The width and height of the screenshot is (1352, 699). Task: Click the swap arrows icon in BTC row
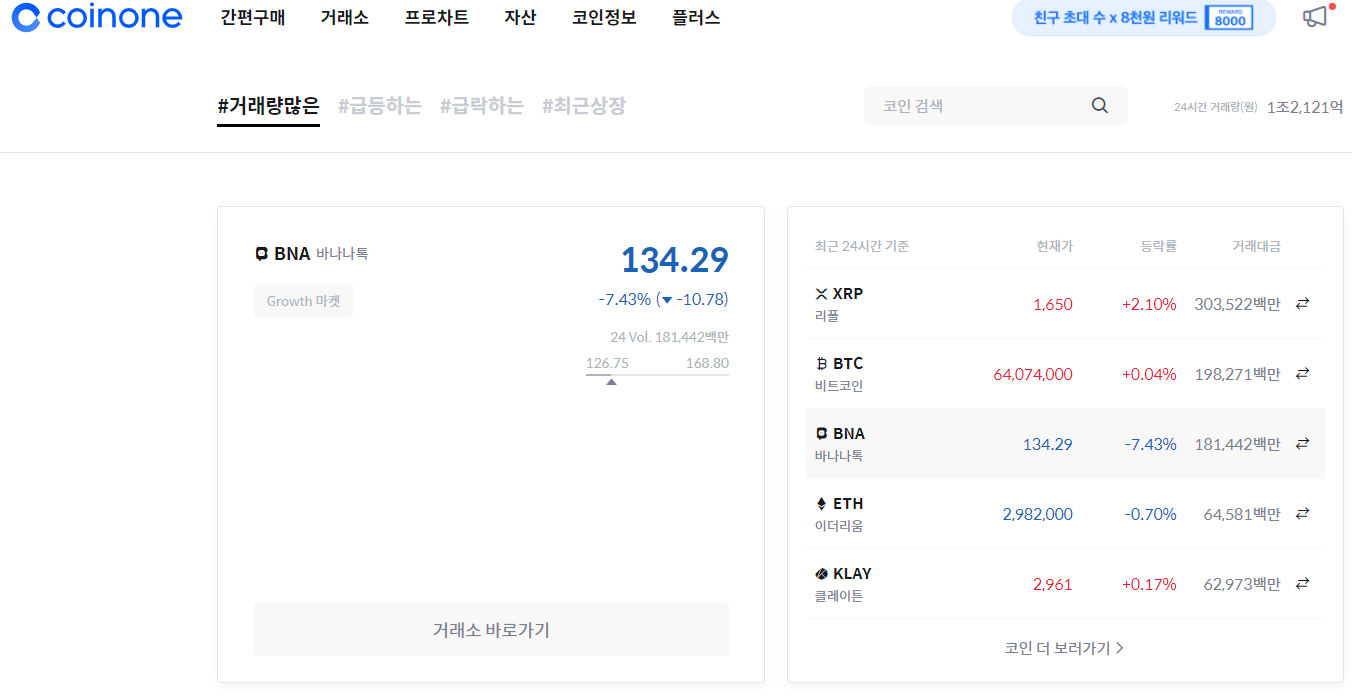[1302, 373]
